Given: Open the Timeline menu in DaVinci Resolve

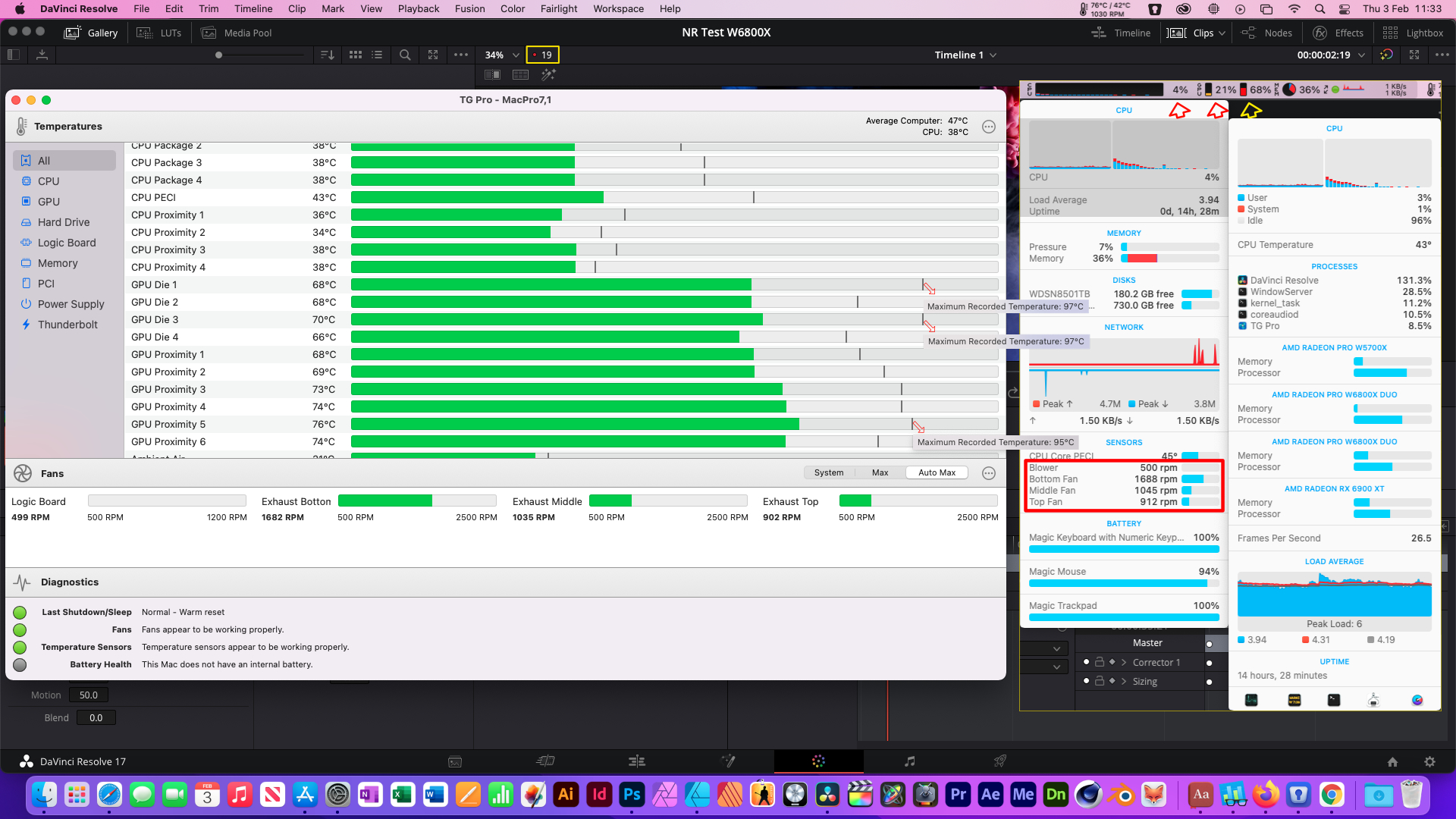Looking at the screenshot, I should pos(254,9).
